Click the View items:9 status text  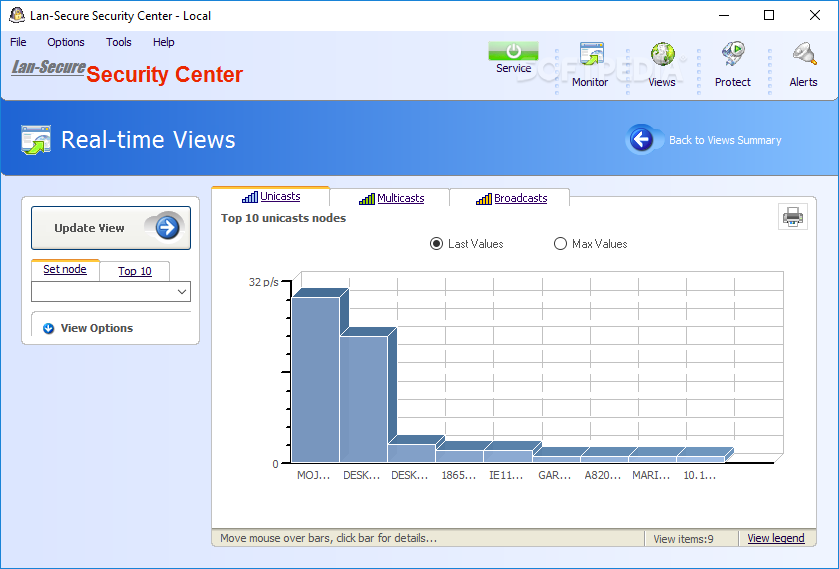[683, 539]
